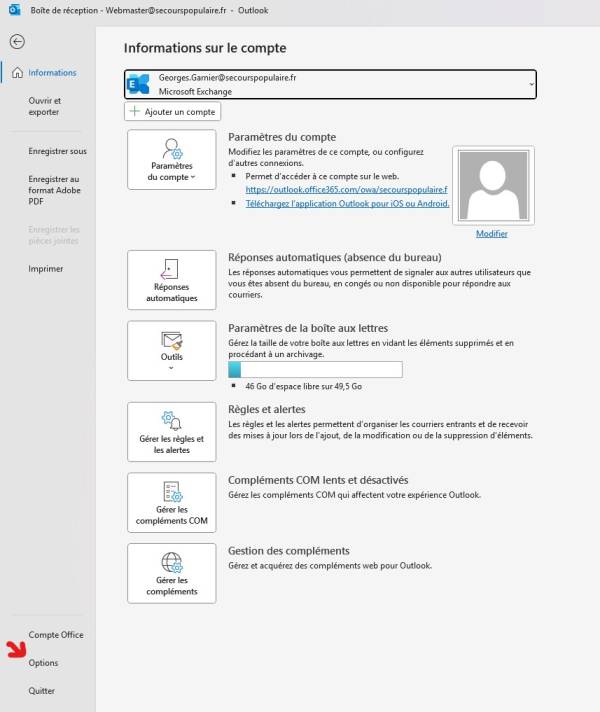This screenshot has height=712, width=600.
Task: Open Compte Office page
Action: point(56,635)
